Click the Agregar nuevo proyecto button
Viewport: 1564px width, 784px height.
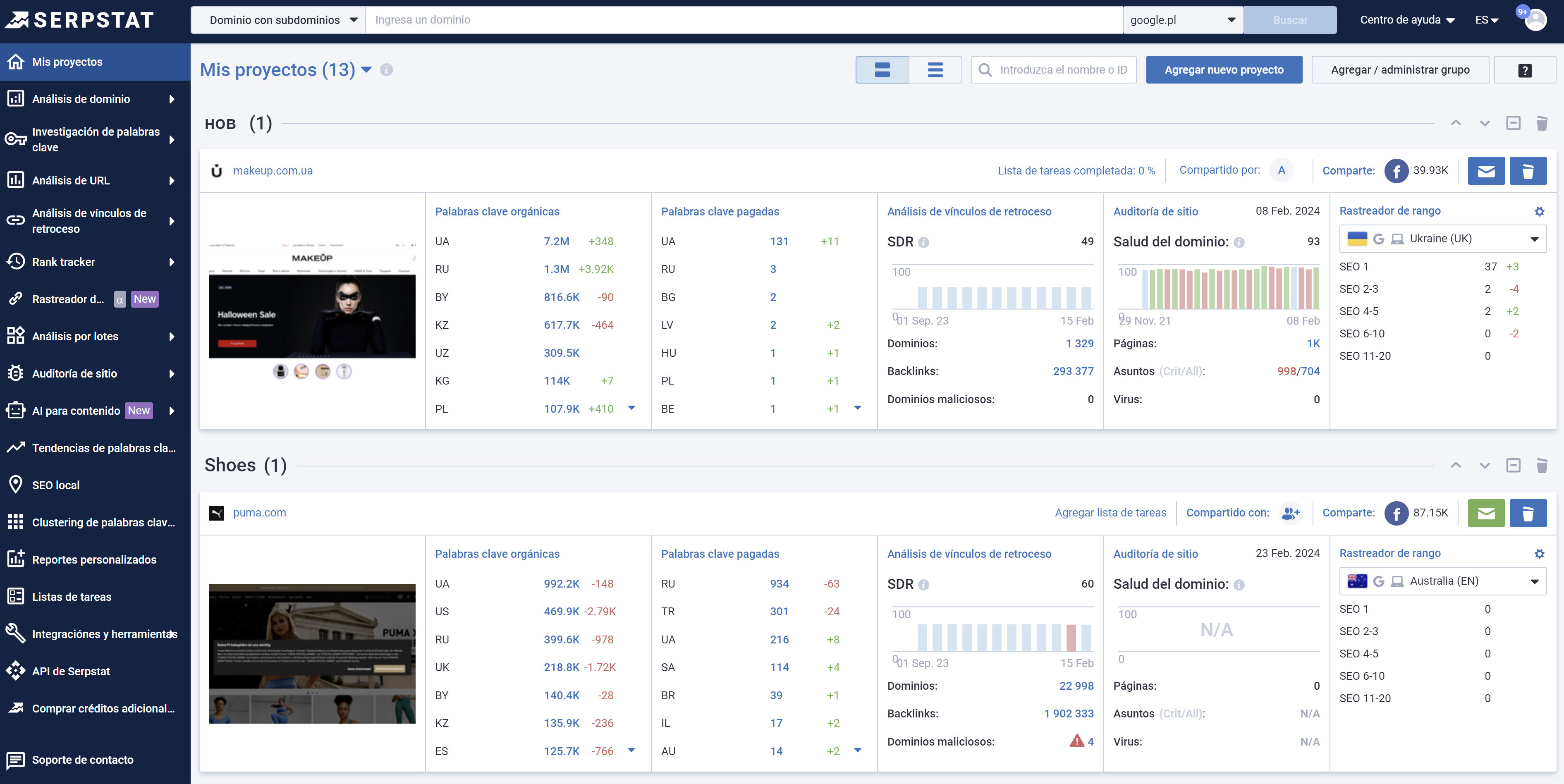point(1224,69)
